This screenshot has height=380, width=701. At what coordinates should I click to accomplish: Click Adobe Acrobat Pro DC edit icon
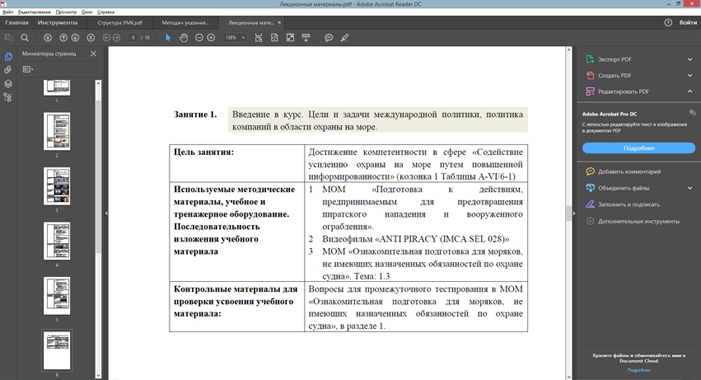tap(692, 113)
